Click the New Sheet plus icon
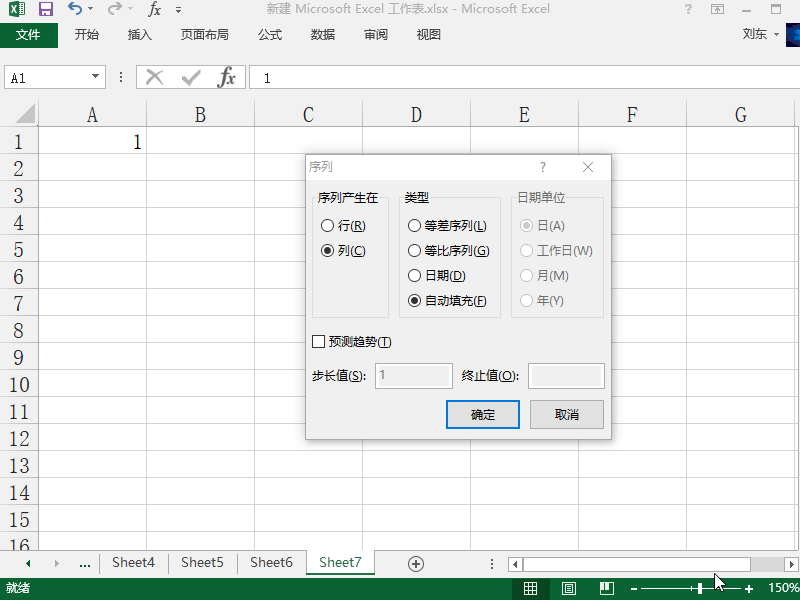Image resolution: width=800 pixels, height=600 pixels. tap(416, 563)
